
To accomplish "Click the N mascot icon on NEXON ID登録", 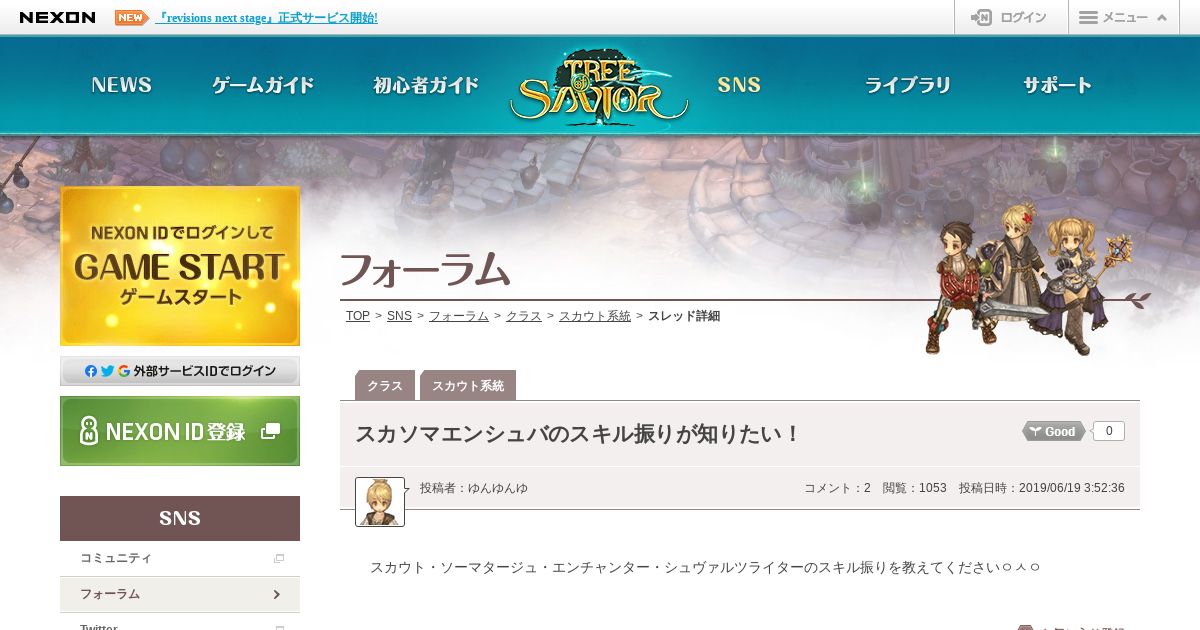I will pos(89,431).
